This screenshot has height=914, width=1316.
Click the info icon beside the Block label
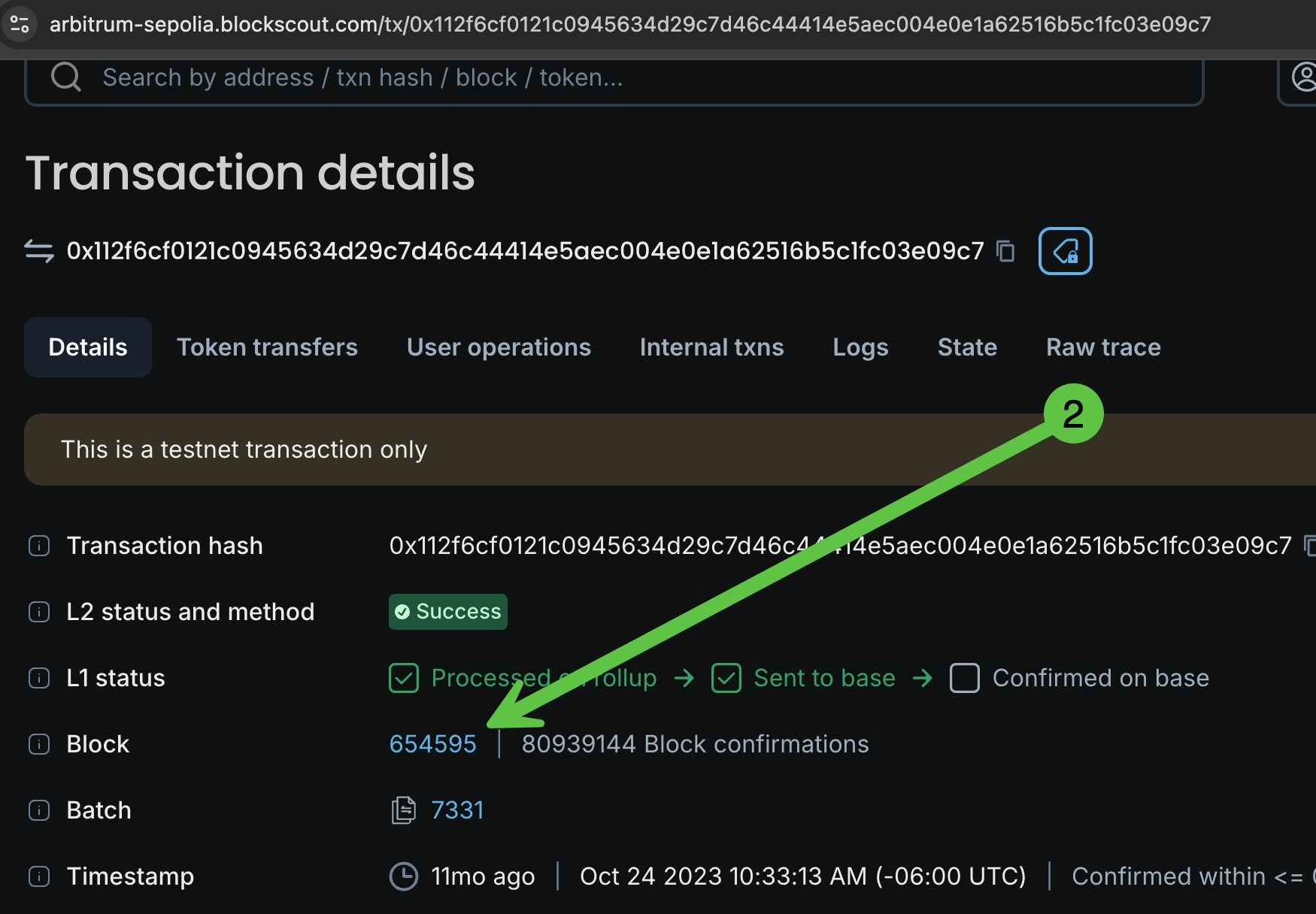[38, 743]
